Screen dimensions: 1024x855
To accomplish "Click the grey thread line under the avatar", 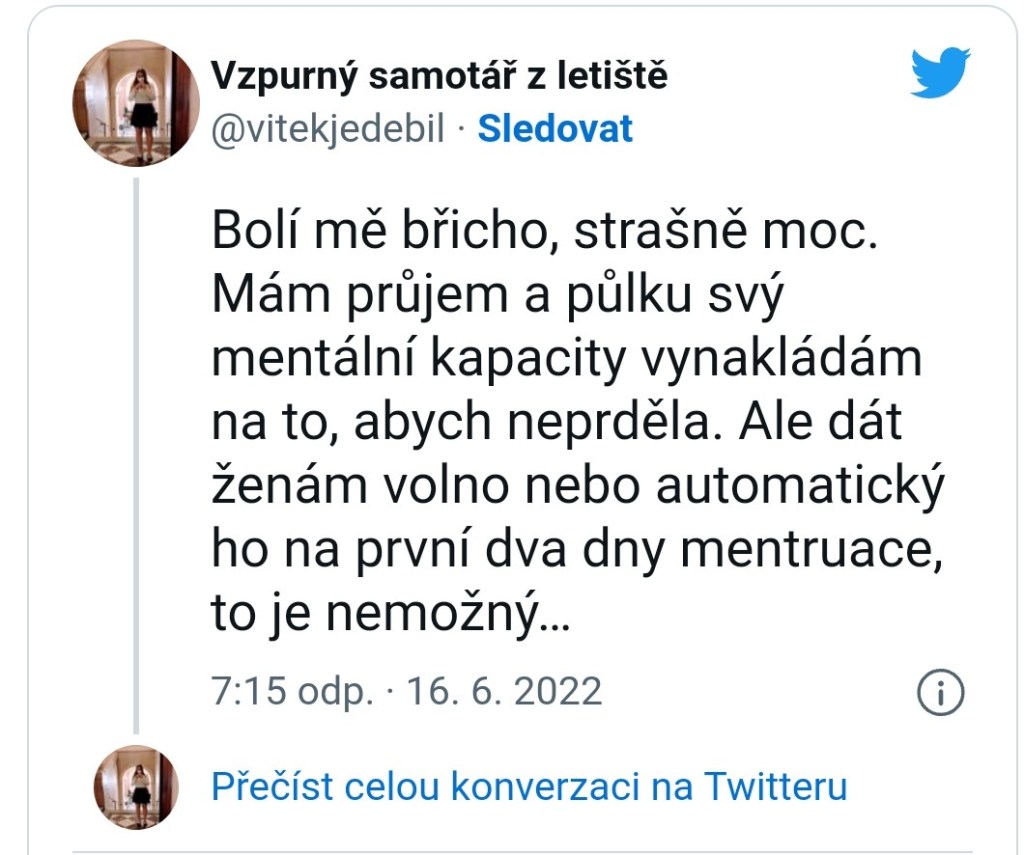I will point(136,450).
